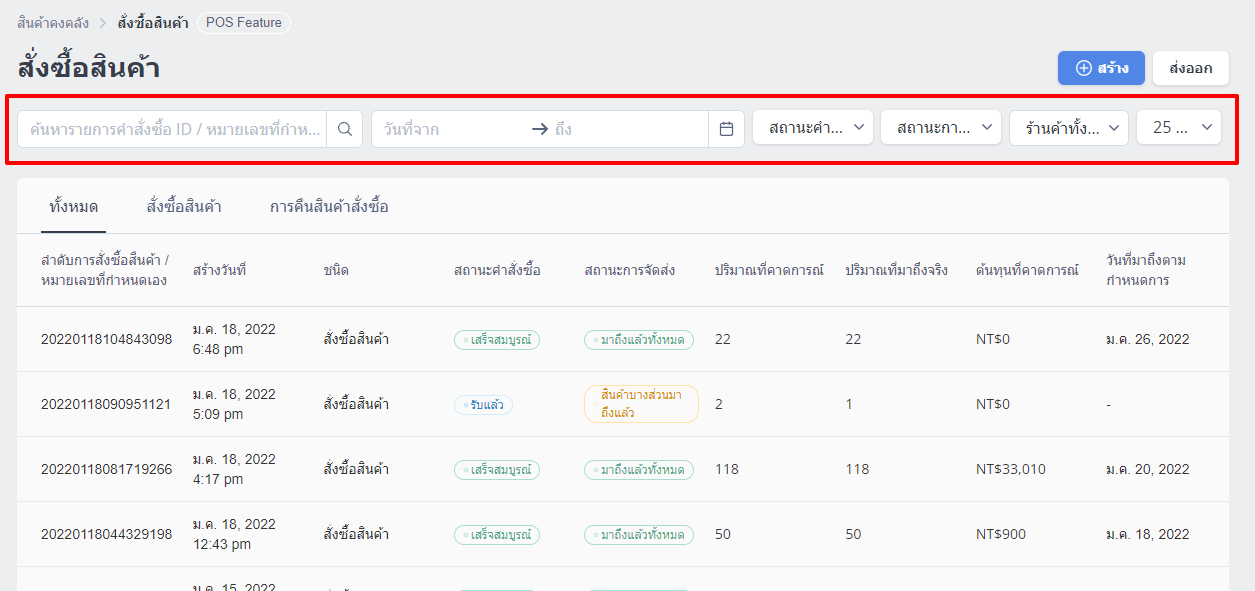The width and height of the screenshot is (1255, 591).
Task: Click the ปริมาณที่คาดการณ์ column header
Action: pyautogui.click(x=769, y=270)
